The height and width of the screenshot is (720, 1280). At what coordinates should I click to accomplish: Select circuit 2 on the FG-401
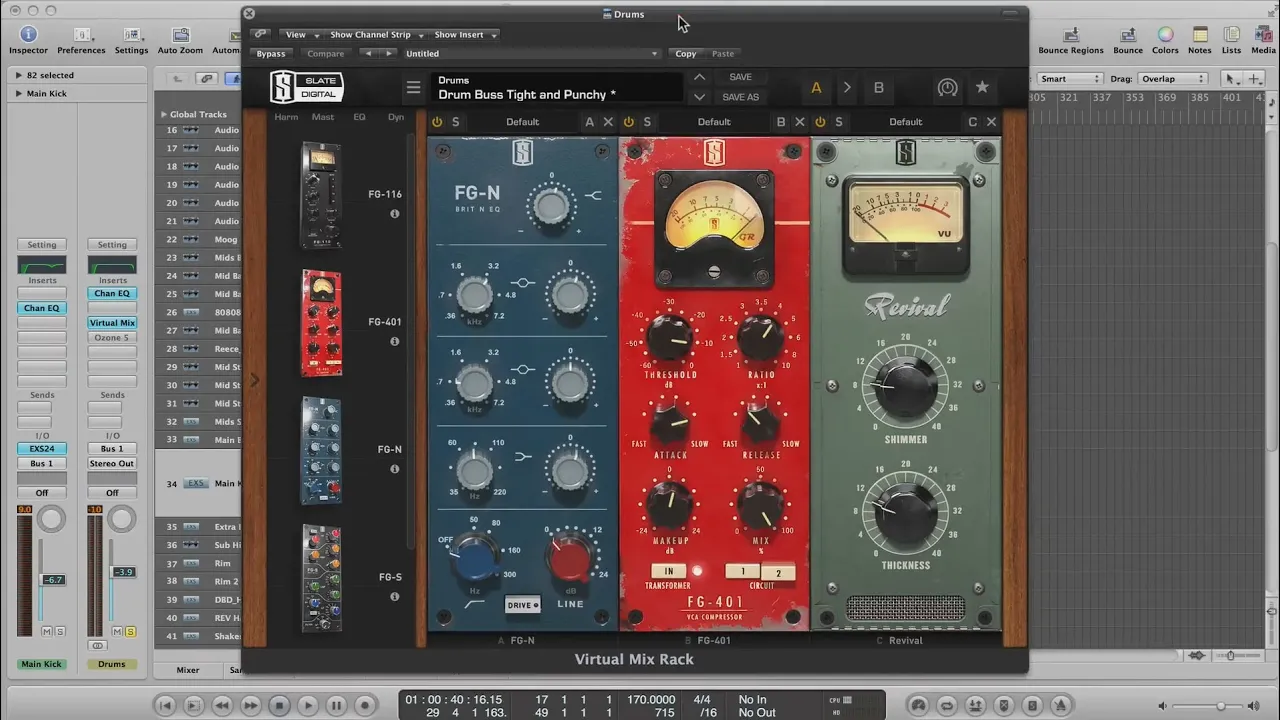pos(778,573)
